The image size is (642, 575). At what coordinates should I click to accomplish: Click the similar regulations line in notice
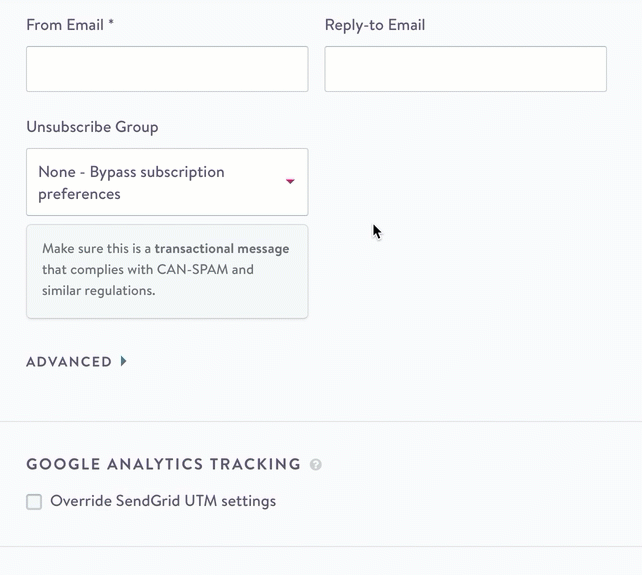point(99,291)
